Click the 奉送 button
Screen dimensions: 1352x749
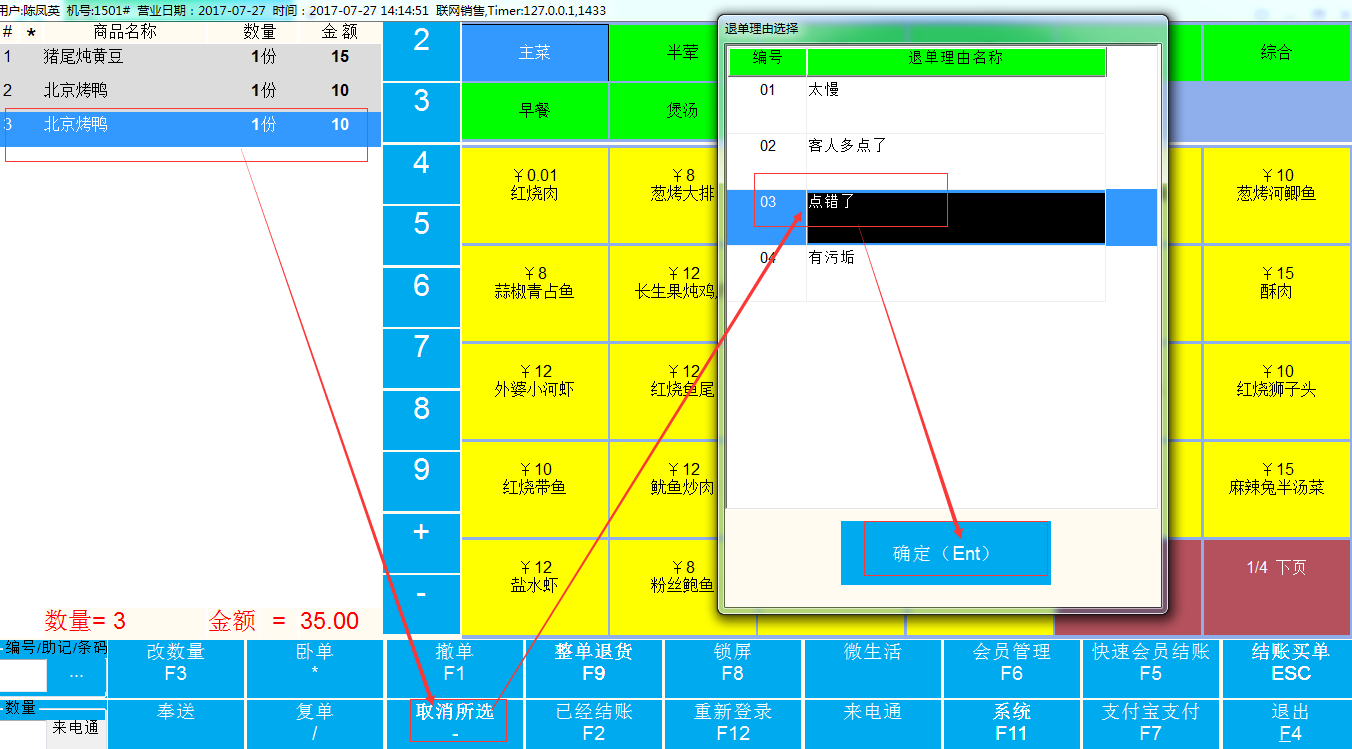coord(176,724)
